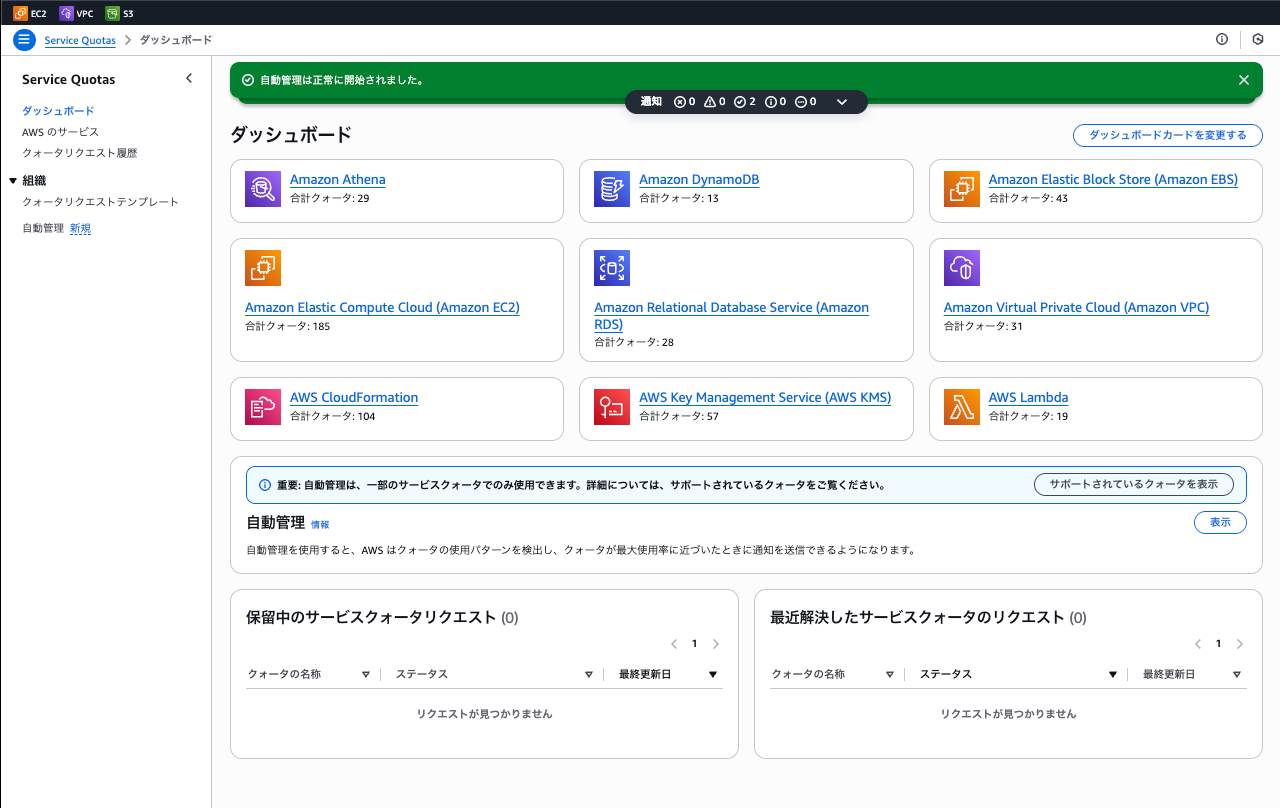Click the AWS Lambda service icon
Screen dimensions: 1280x808
coord(962,407)
